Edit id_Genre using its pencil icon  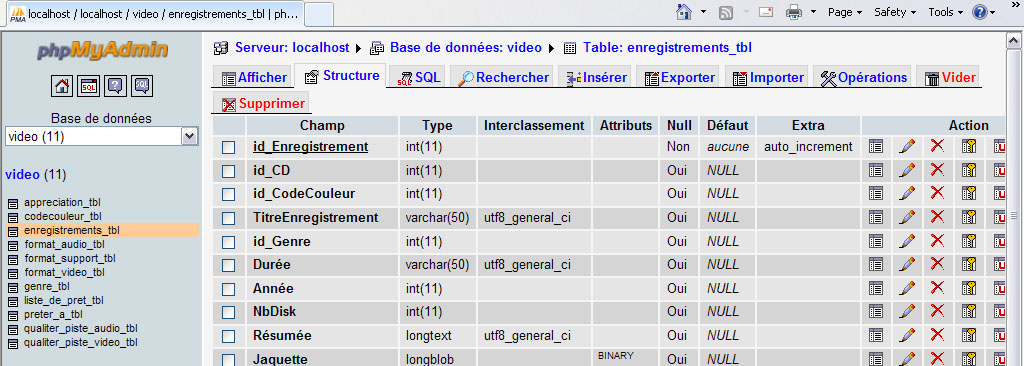pos(906,241)
